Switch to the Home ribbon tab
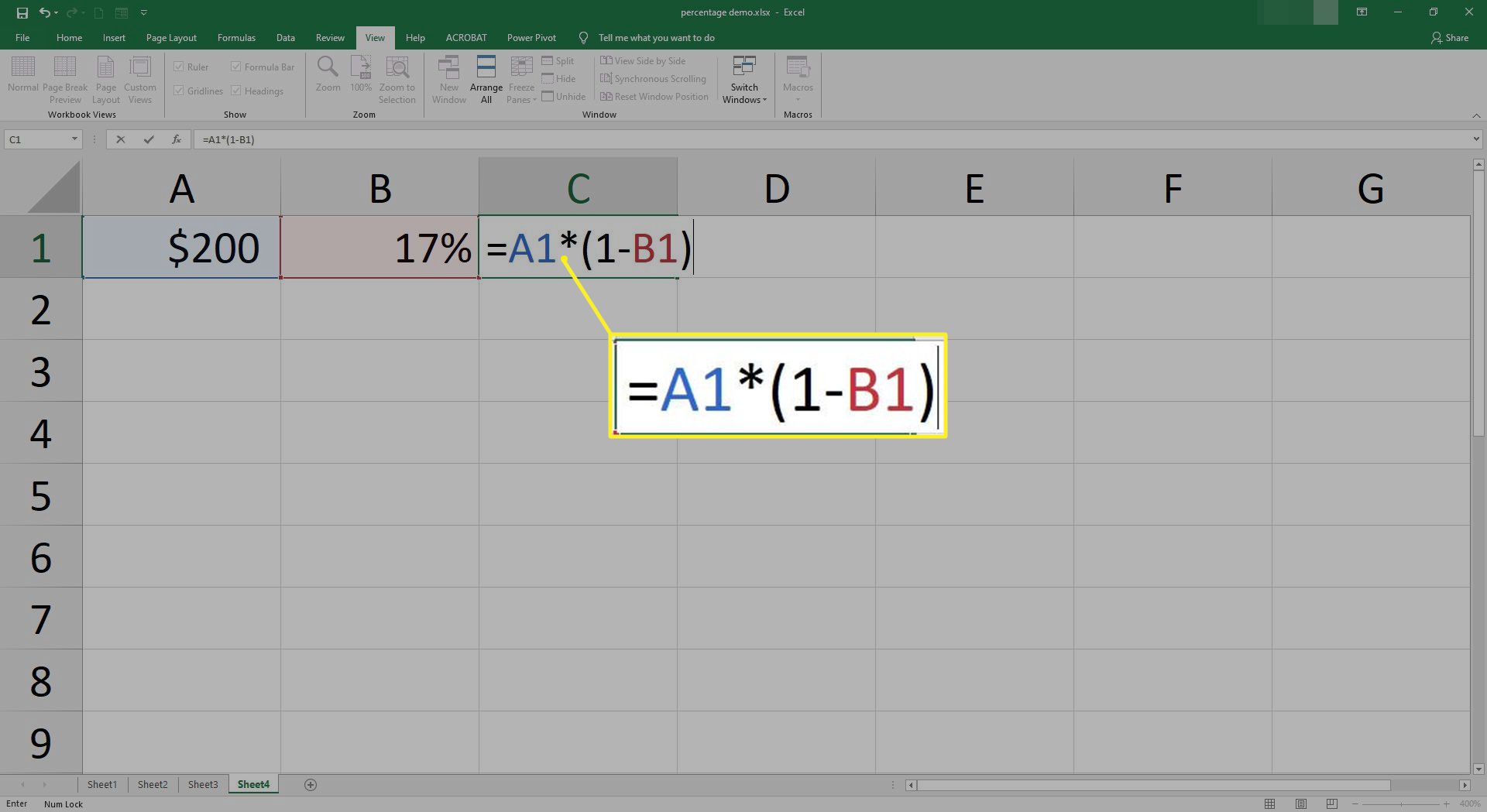This screenshot has width=1487, height=812. coord(69,37)
